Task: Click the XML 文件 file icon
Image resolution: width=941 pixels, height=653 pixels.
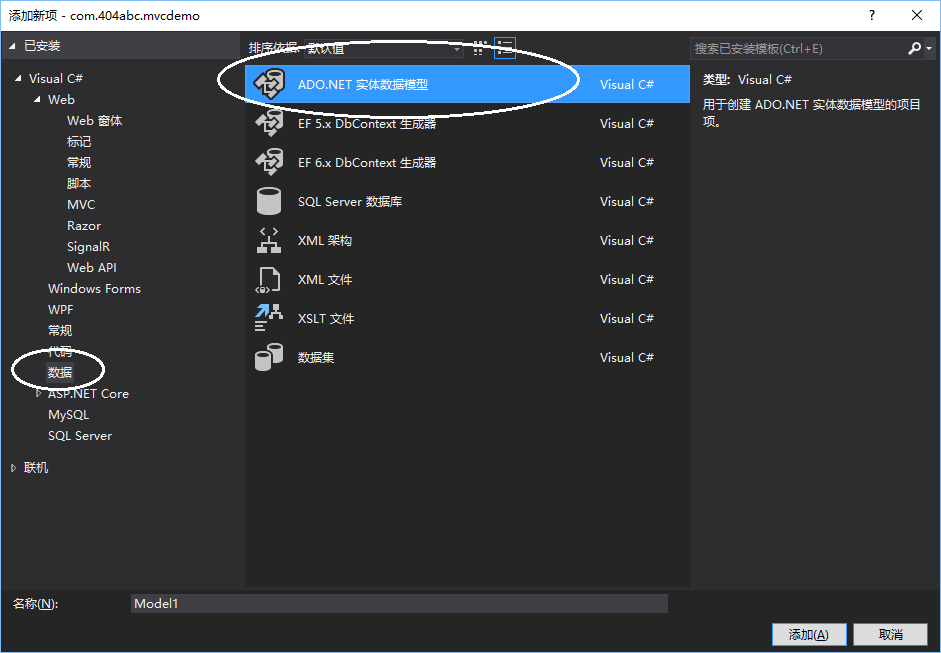Action: [x=268, y=280]
